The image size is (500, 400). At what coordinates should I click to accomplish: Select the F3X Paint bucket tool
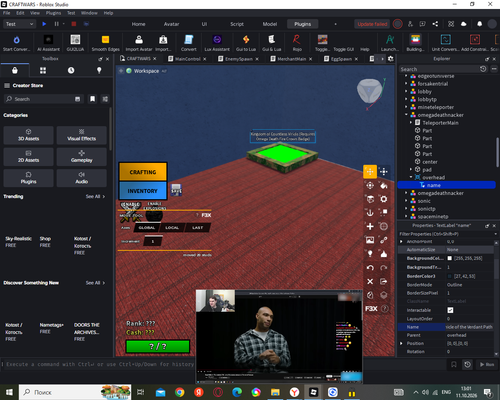[x=384, y=185]
